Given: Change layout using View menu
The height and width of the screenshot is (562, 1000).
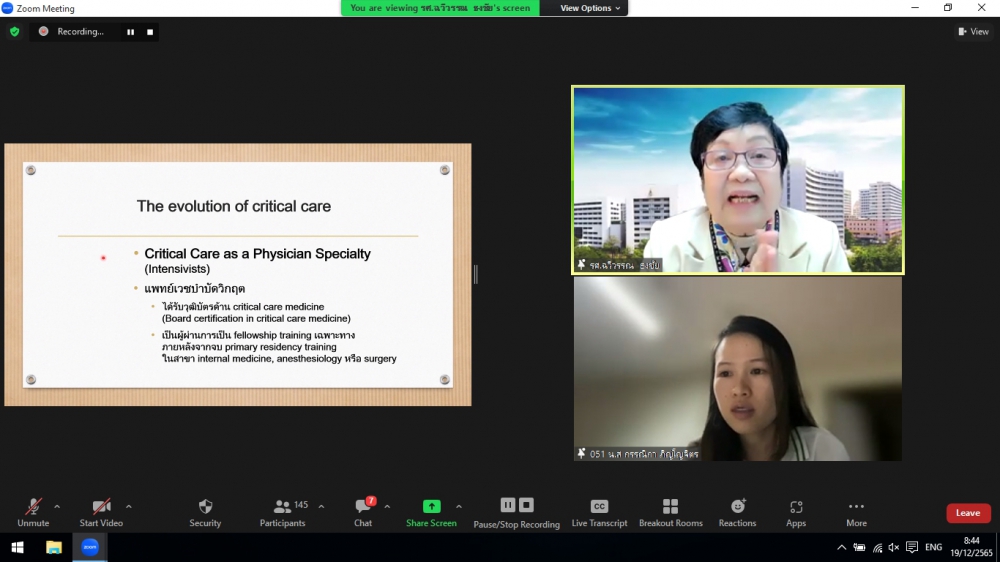Looking at the screenshot, I should 973,32.
